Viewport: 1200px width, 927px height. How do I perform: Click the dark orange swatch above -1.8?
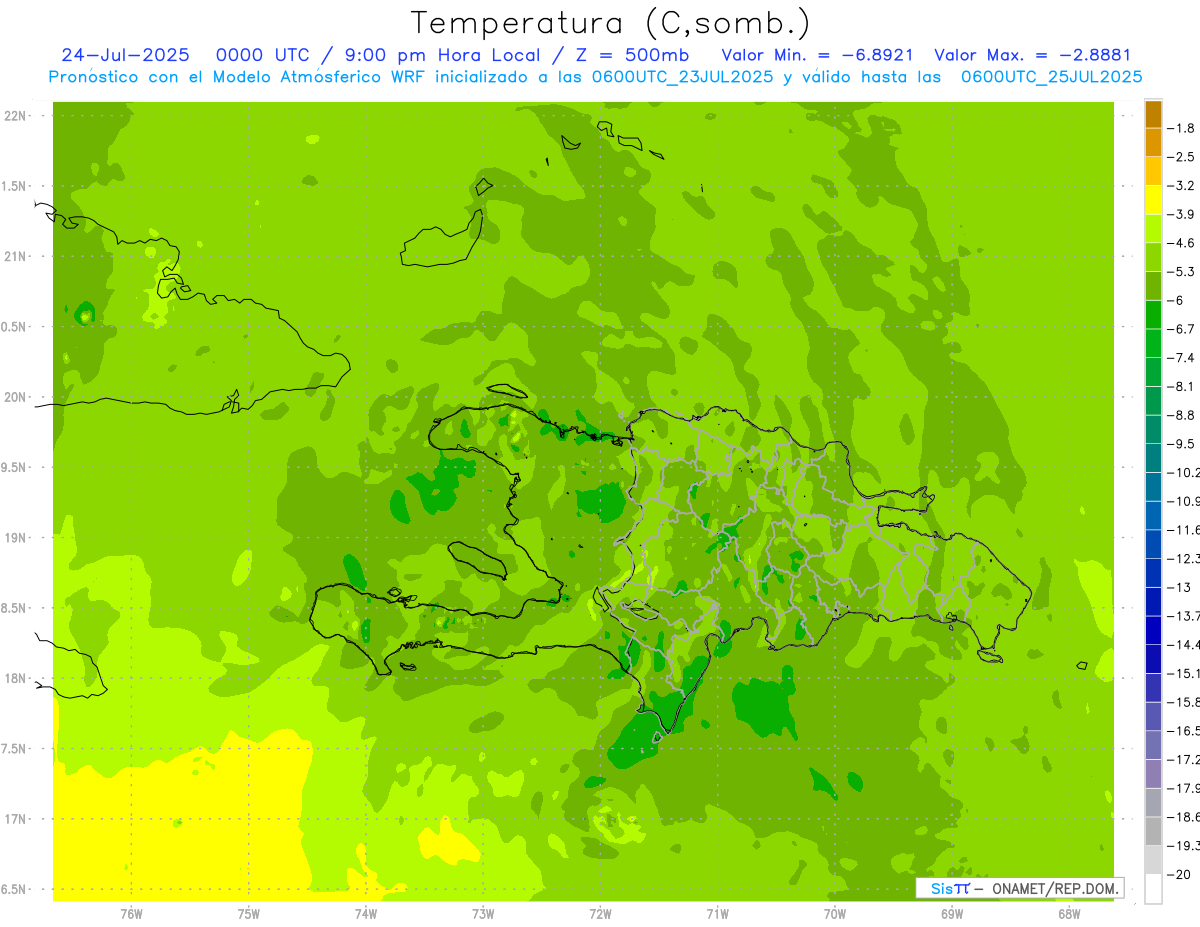pos(1153,114)
